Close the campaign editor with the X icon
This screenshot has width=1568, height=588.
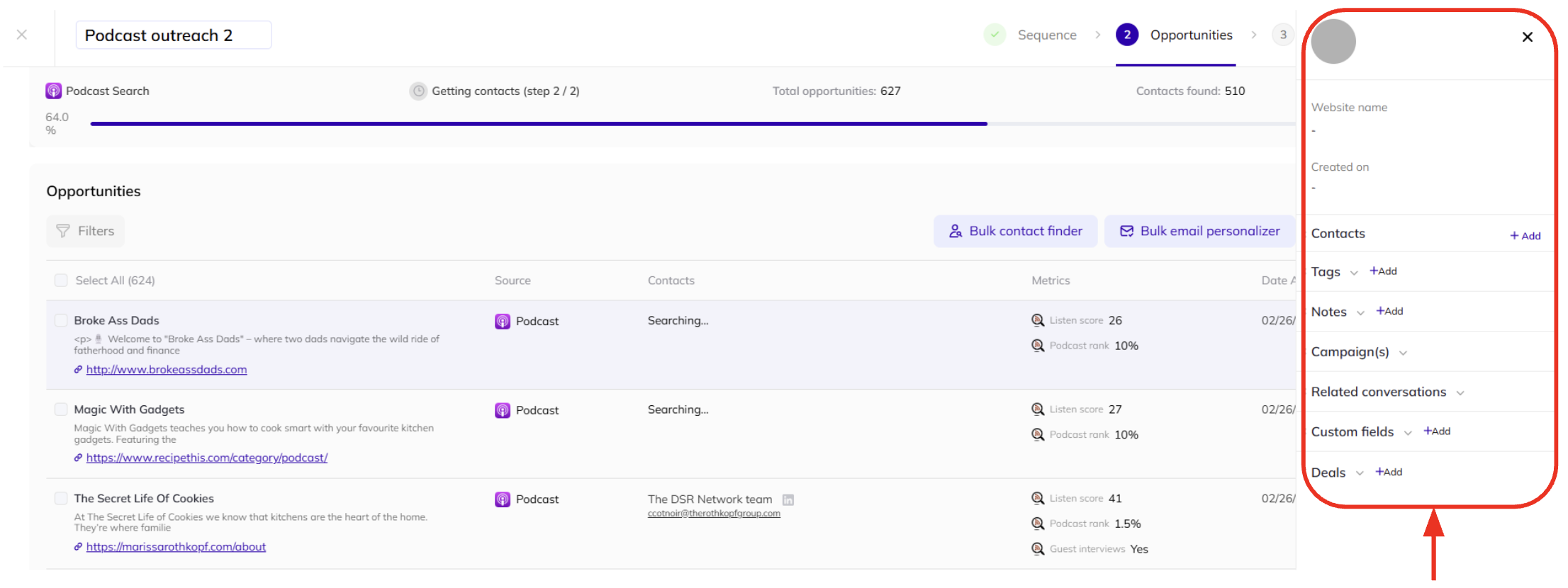click(x=22, y=34)
